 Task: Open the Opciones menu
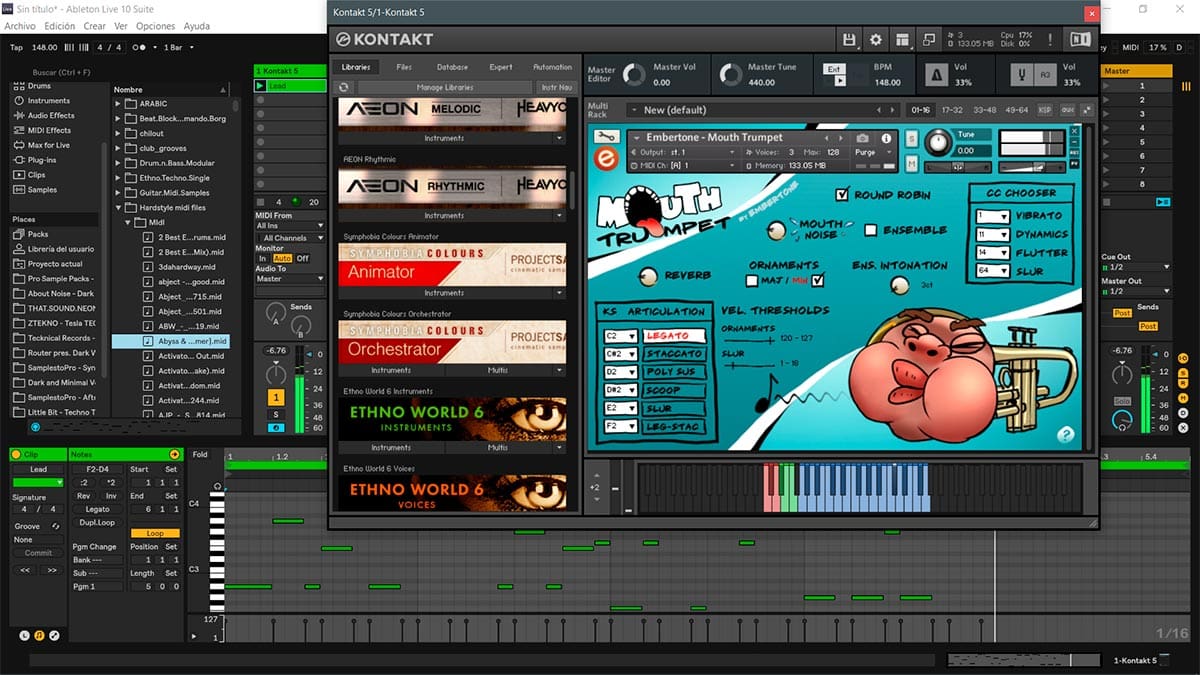[x=155, y=26]
